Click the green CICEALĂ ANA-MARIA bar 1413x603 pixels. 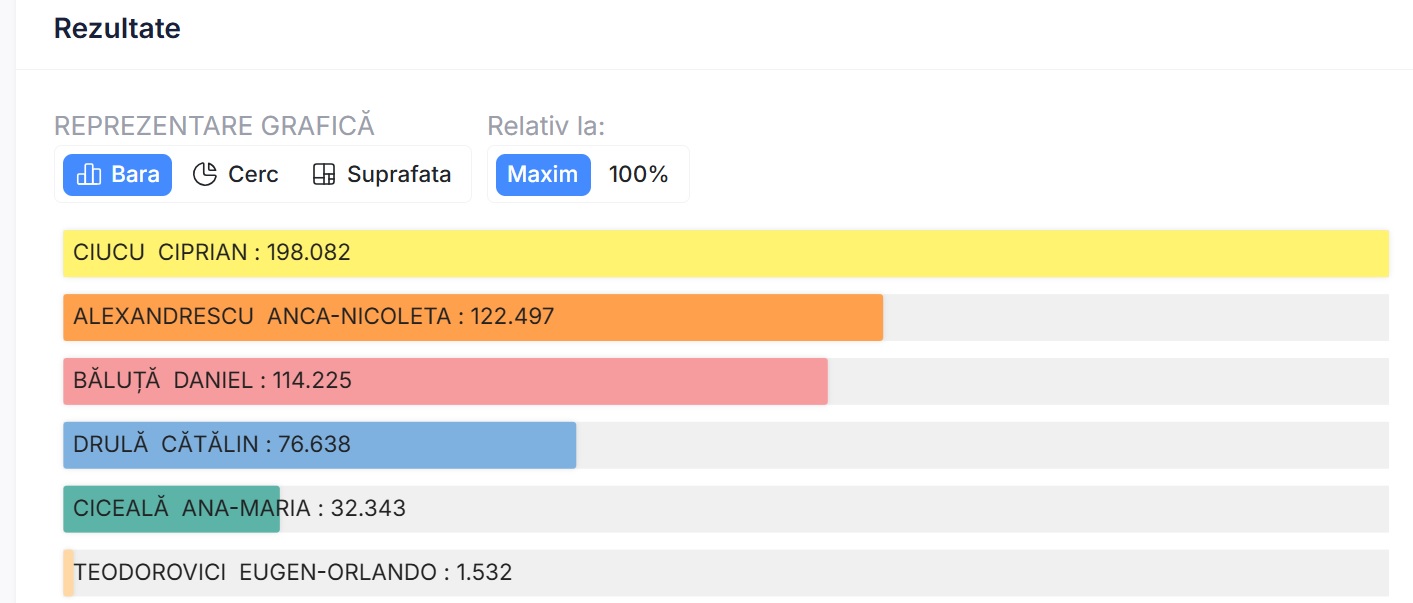(171, 509)
